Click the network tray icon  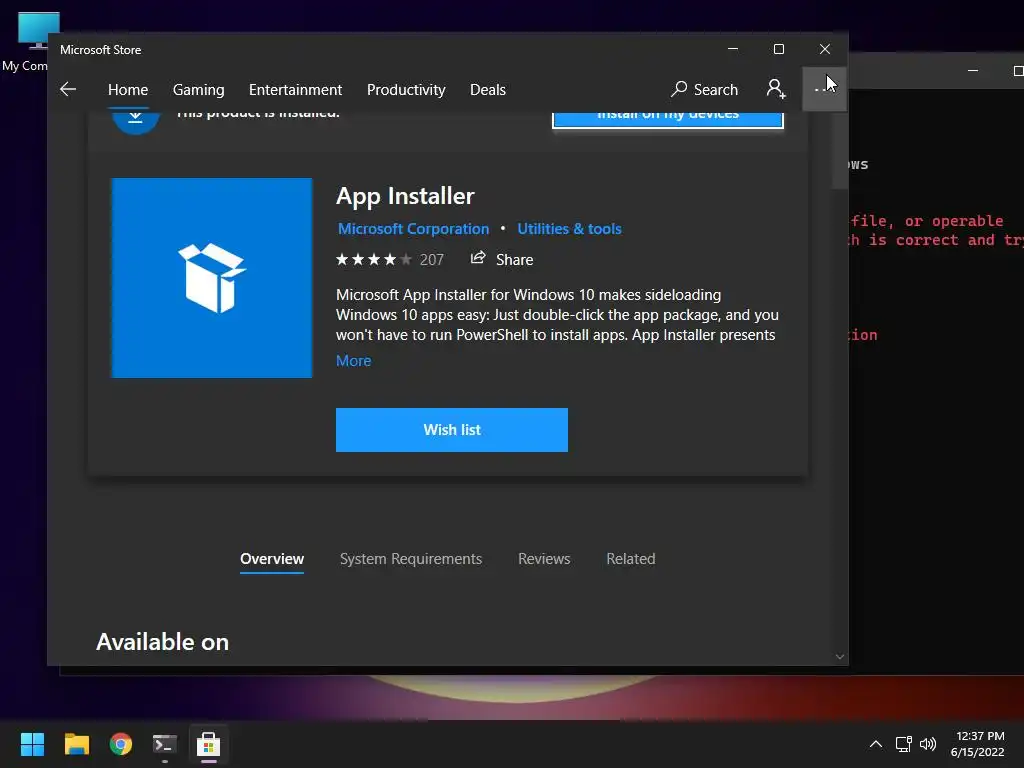(x=904, y=744)
